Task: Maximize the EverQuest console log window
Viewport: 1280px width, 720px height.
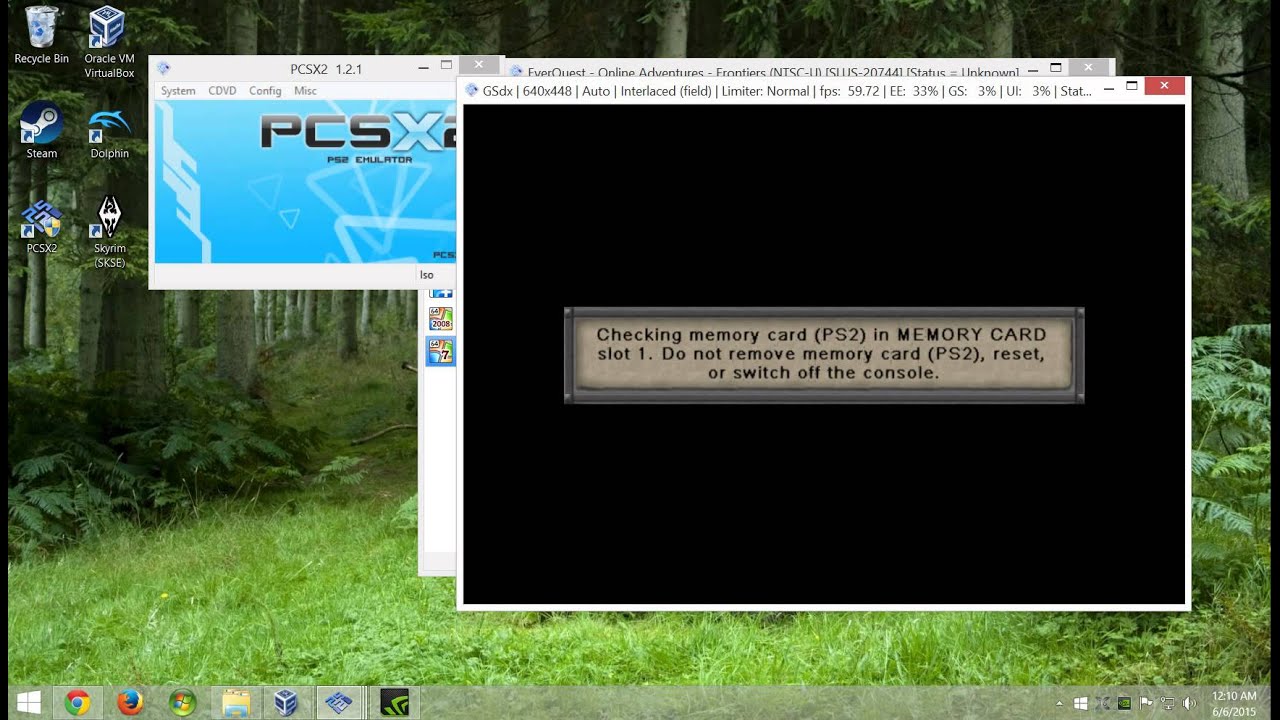Action: (x=1056, y=68)
